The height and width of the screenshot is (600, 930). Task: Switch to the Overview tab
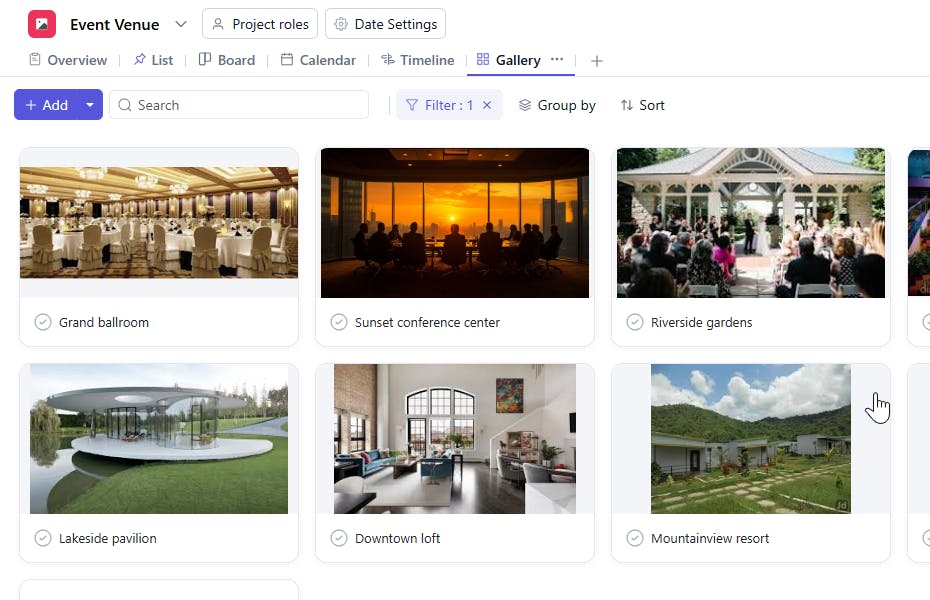pos(67,60)
